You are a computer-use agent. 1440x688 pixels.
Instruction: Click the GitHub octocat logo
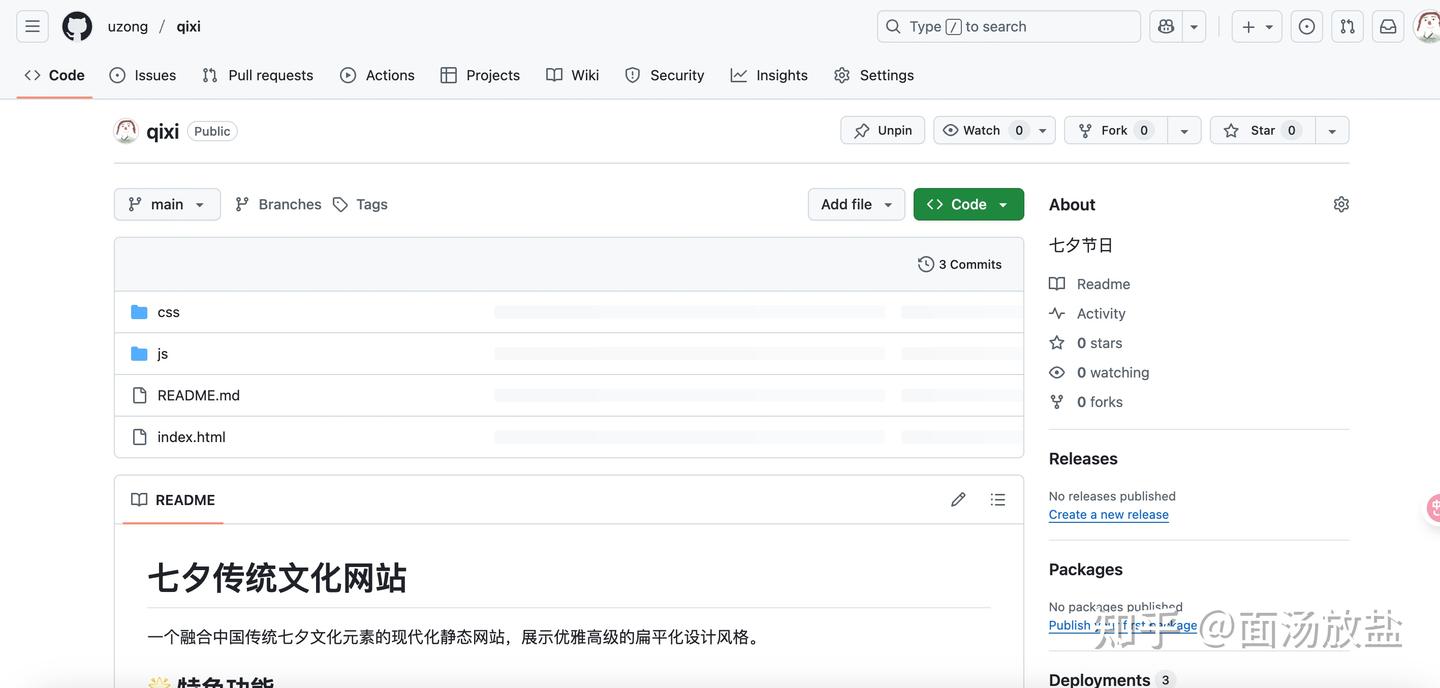(x=76, y=26)
